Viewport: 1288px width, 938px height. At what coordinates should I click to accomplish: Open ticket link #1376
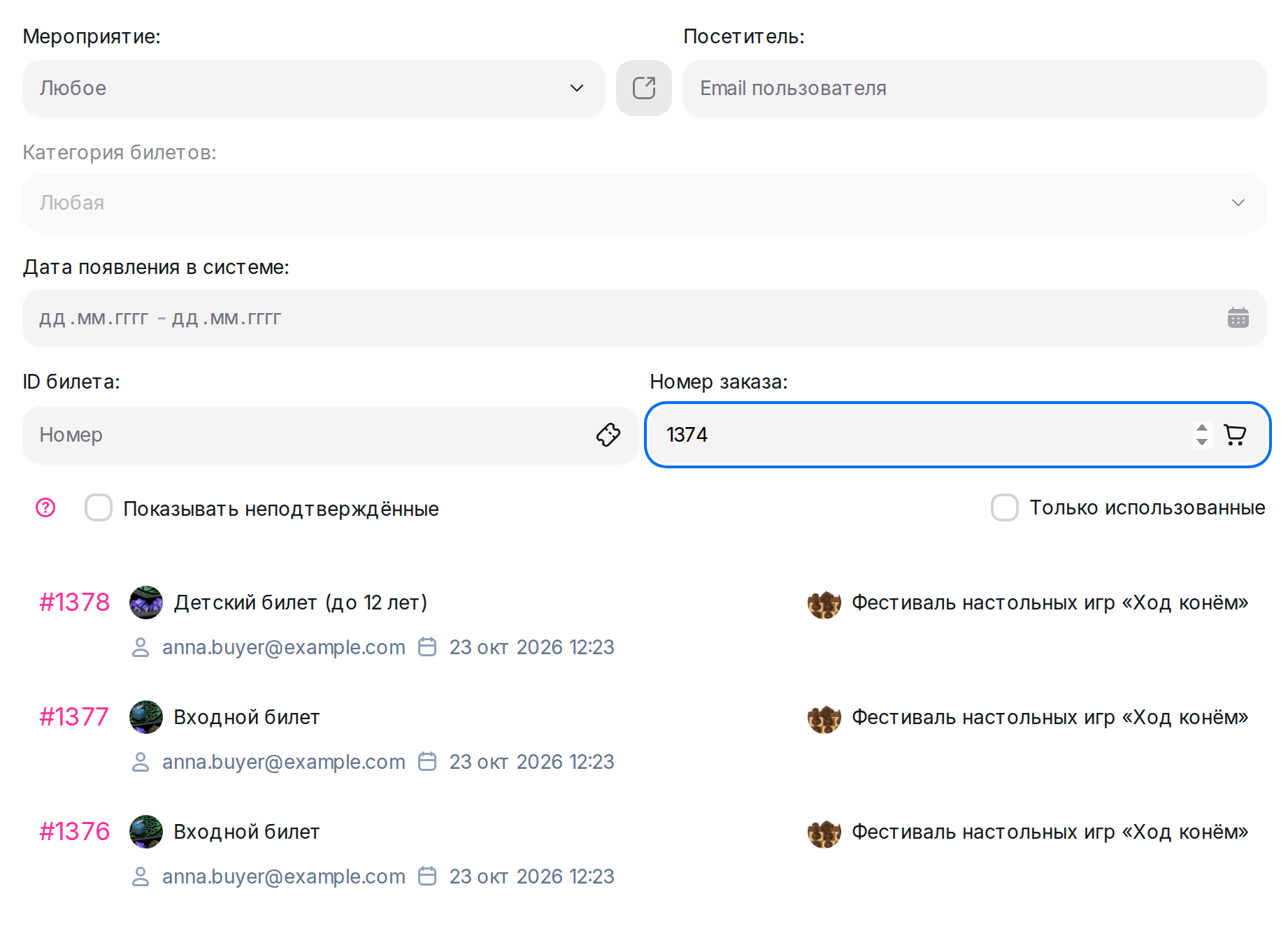[x=75, y=832]
